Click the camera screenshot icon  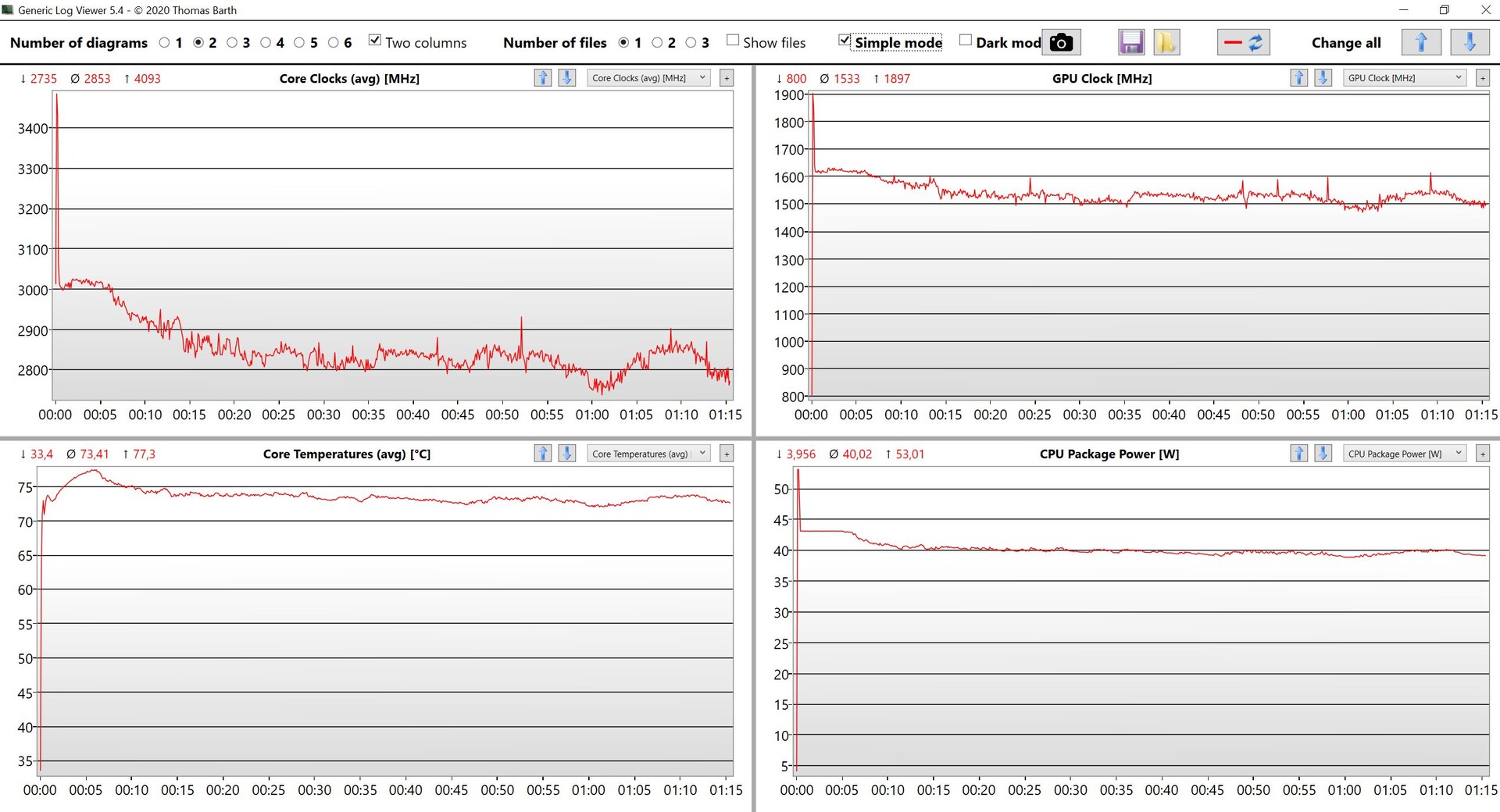click(1061, 42)
